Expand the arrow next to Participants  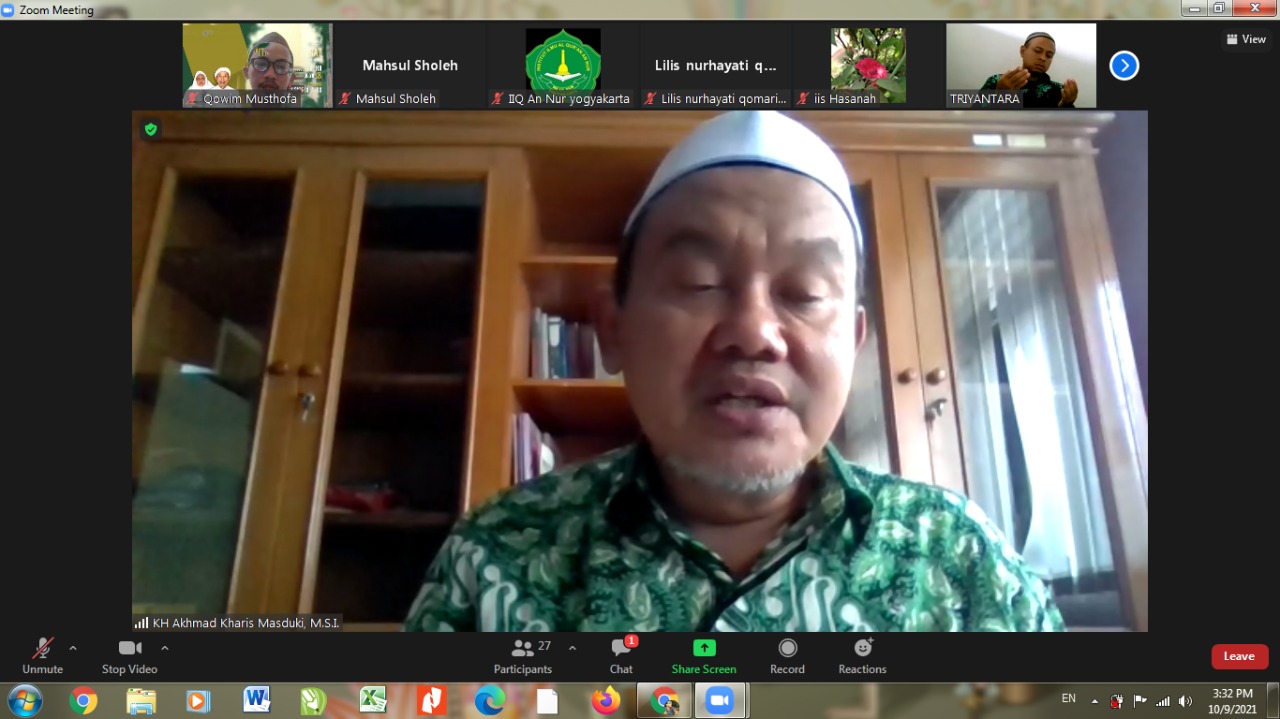coord(572,648)
